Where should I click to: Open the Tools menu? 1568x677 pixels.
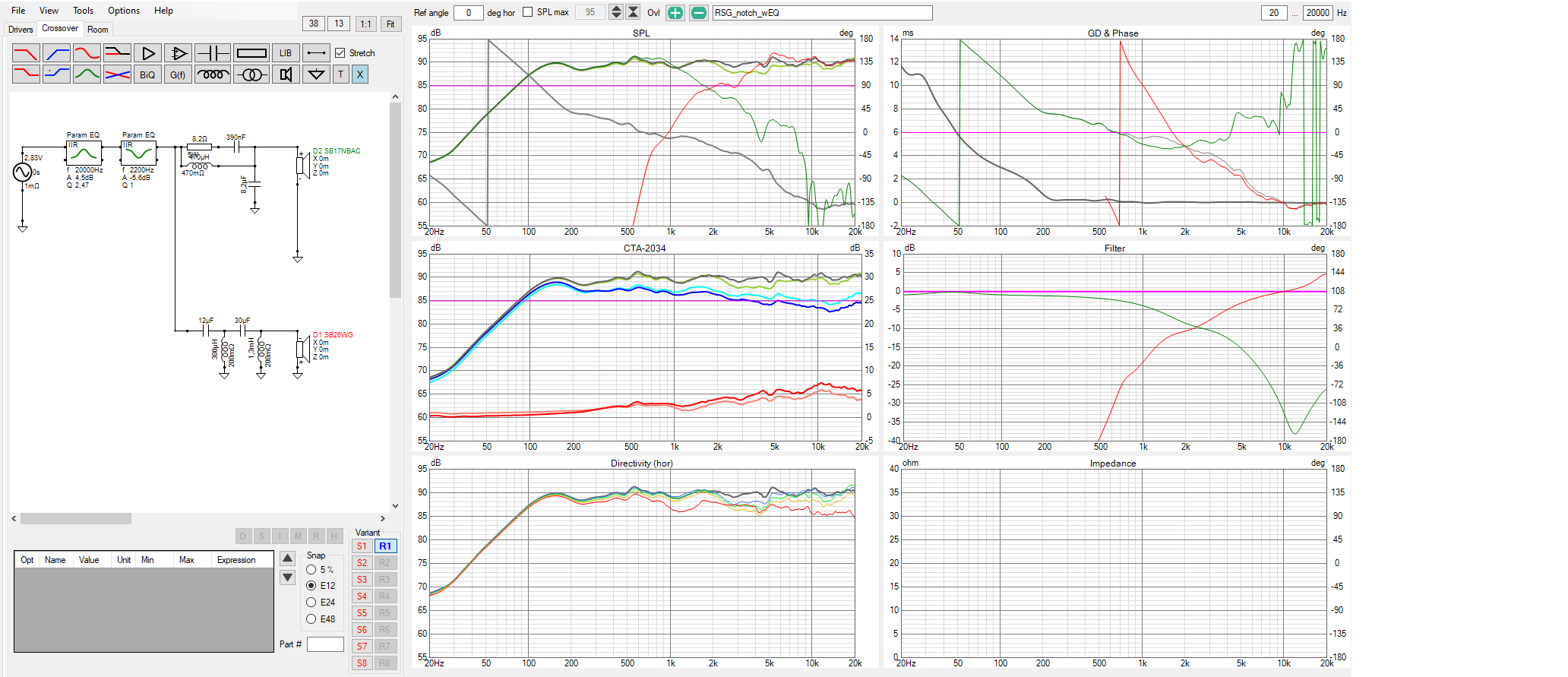83,11
